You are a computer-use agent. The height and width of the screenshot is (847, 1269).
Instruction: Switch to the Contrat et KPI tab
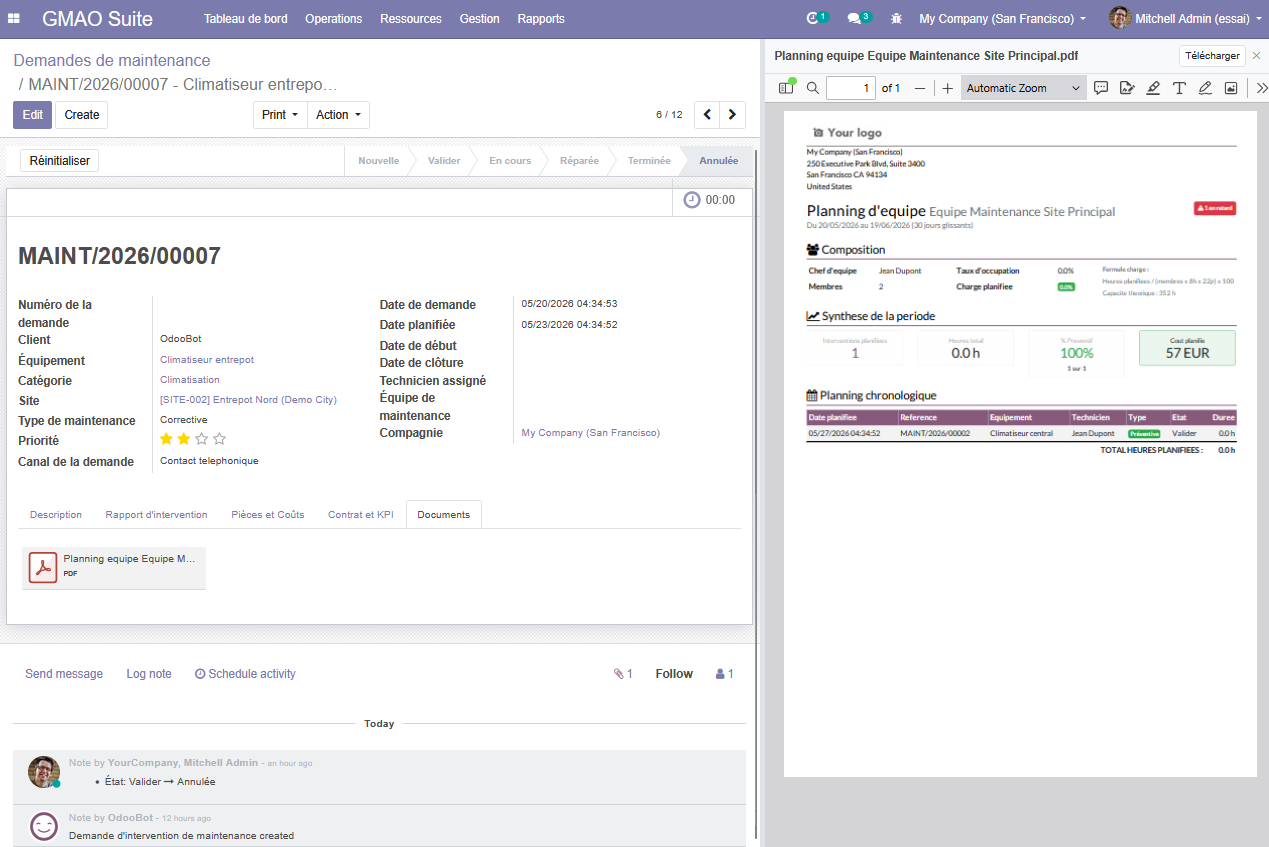tap(361, 515)
